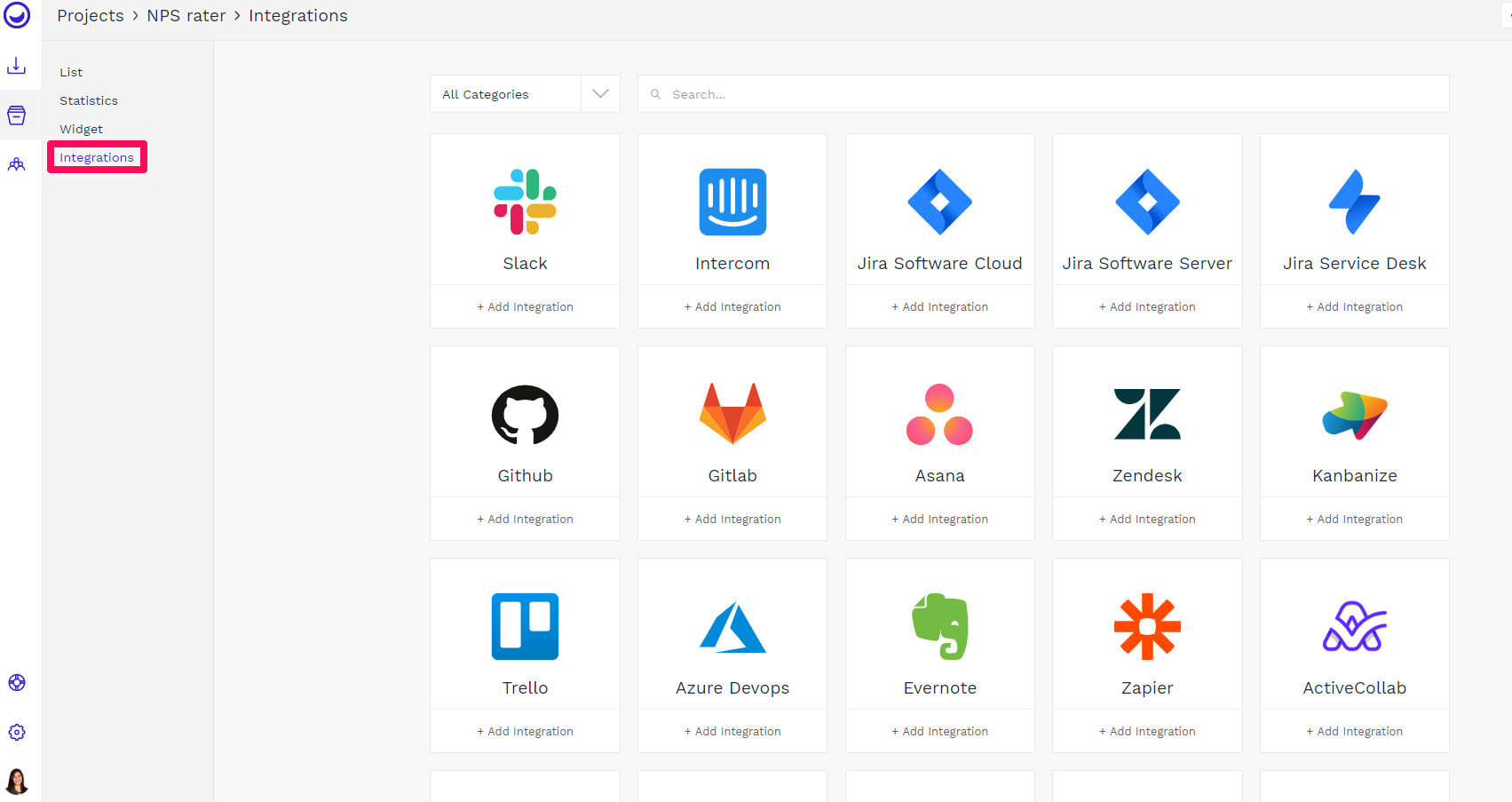
Task: Add Integration for Trello
Action: click(x=525, y=731)
